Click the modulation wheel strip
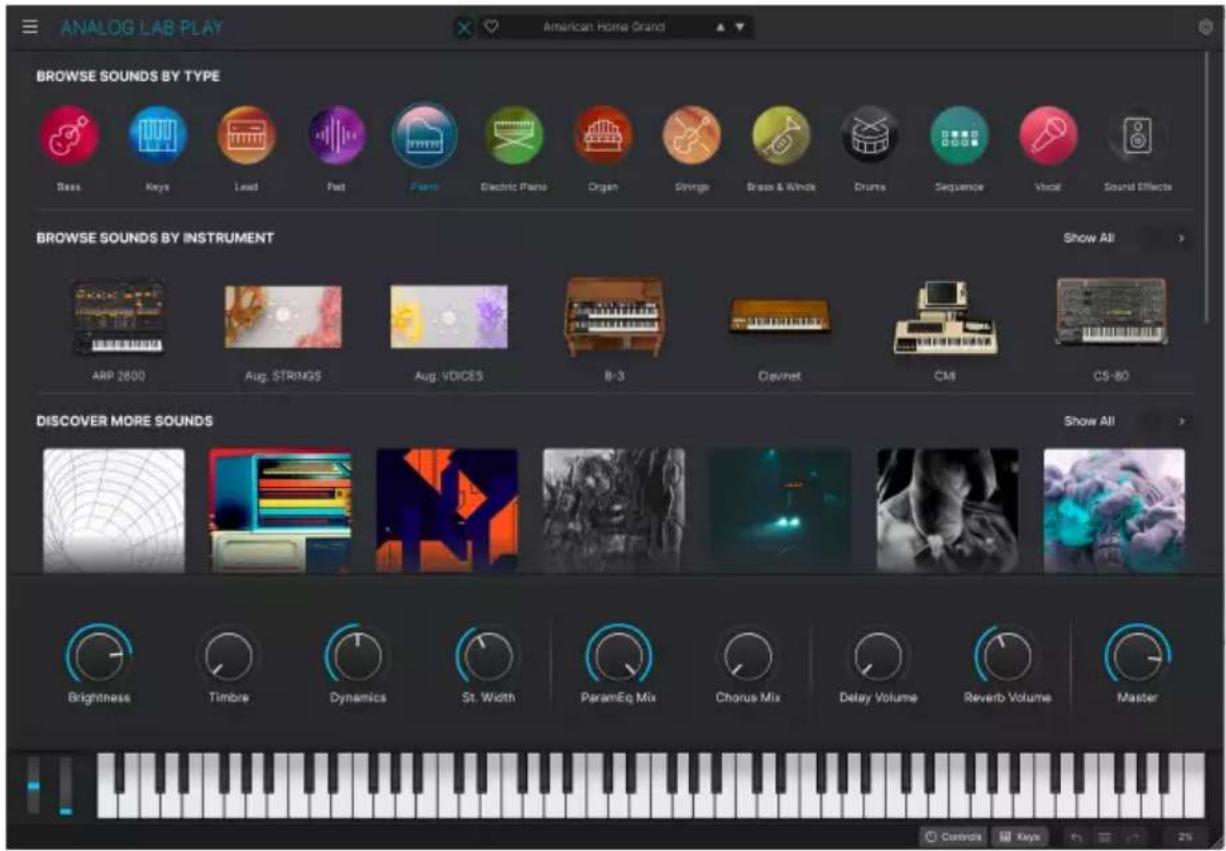This screenshot has width=1226, height=851. [x=66, y=785]
